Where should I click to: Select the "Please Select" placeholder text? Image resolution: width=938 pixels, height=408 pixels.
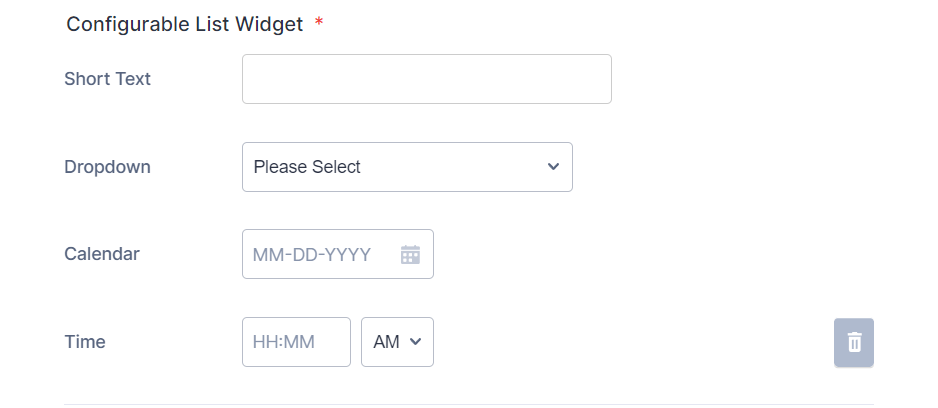307,167
